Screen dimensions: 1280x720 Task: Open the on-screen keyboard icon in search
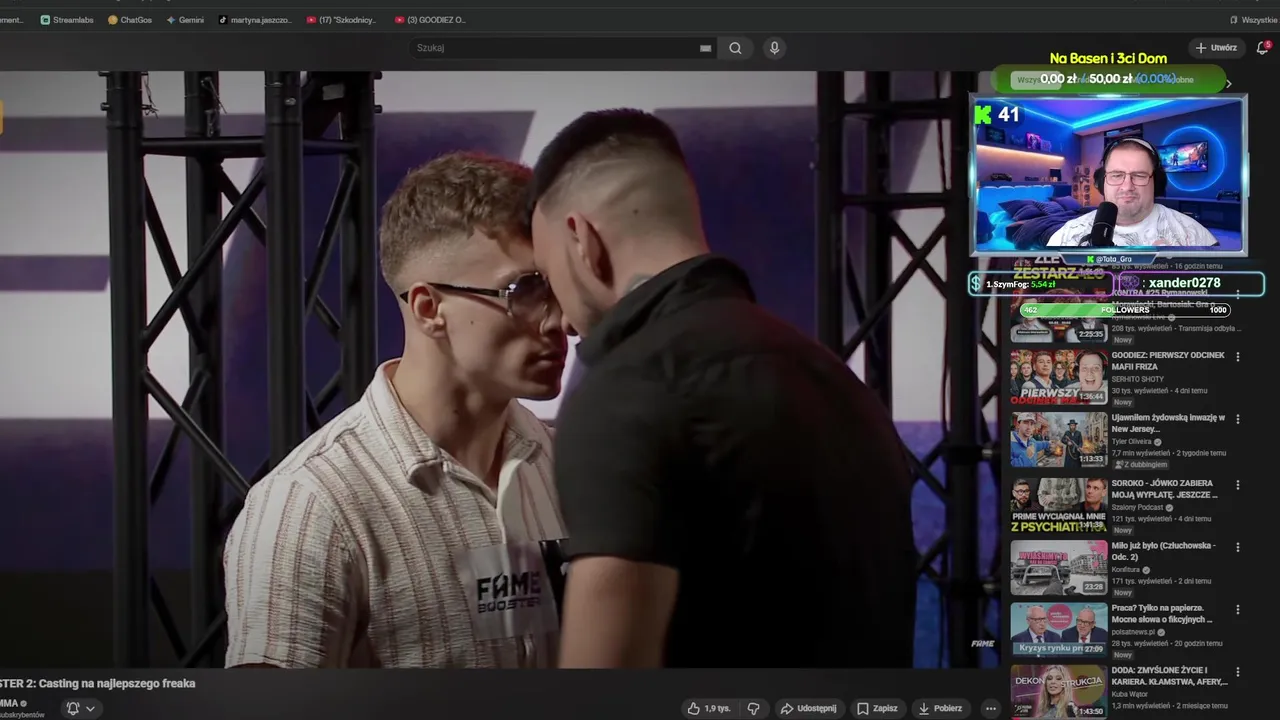(x=705, y=48)
